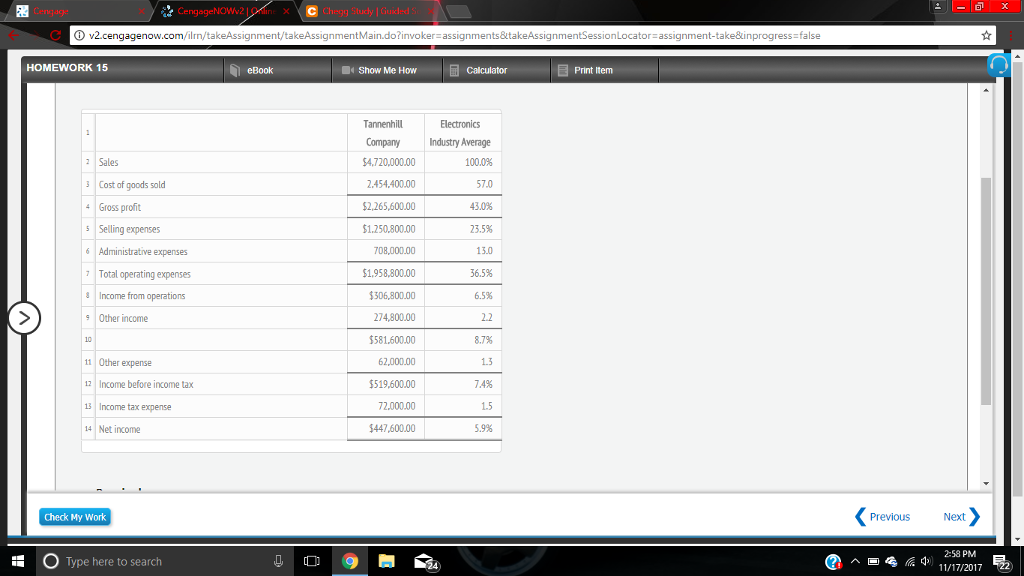Bookmark this page with star icon
The image size is (1024, 576).
(986, 35)
